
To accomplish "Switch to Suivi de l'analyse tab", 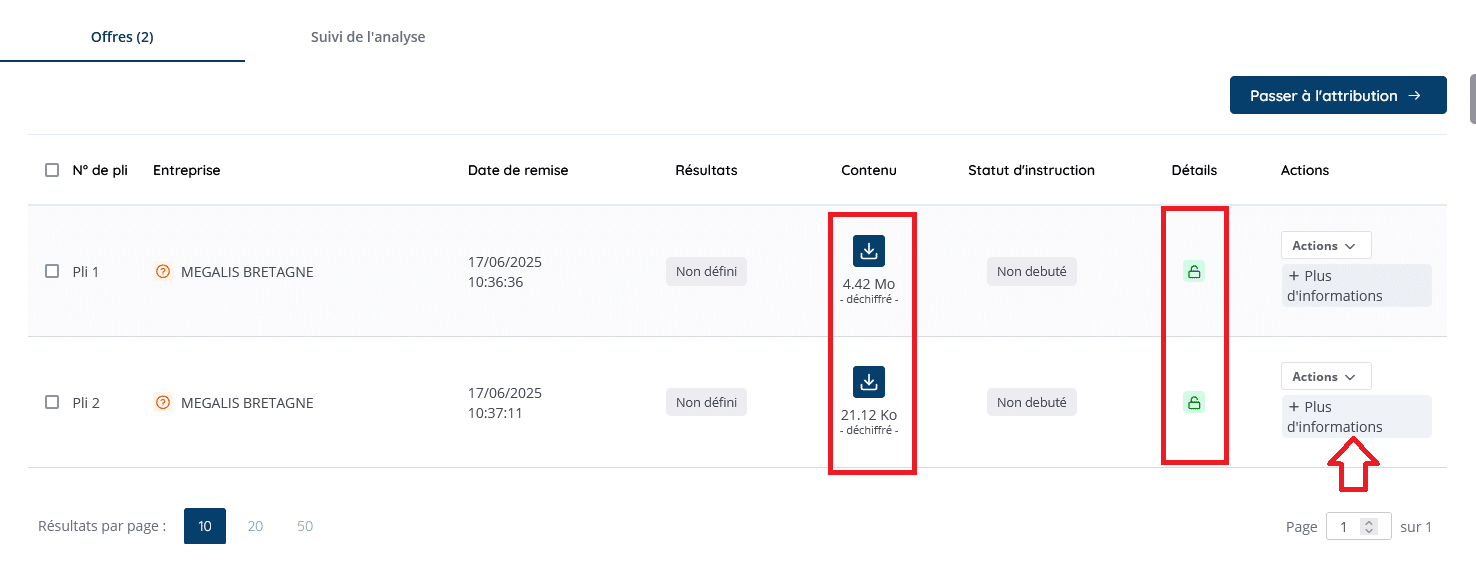I will click(368, 37).
